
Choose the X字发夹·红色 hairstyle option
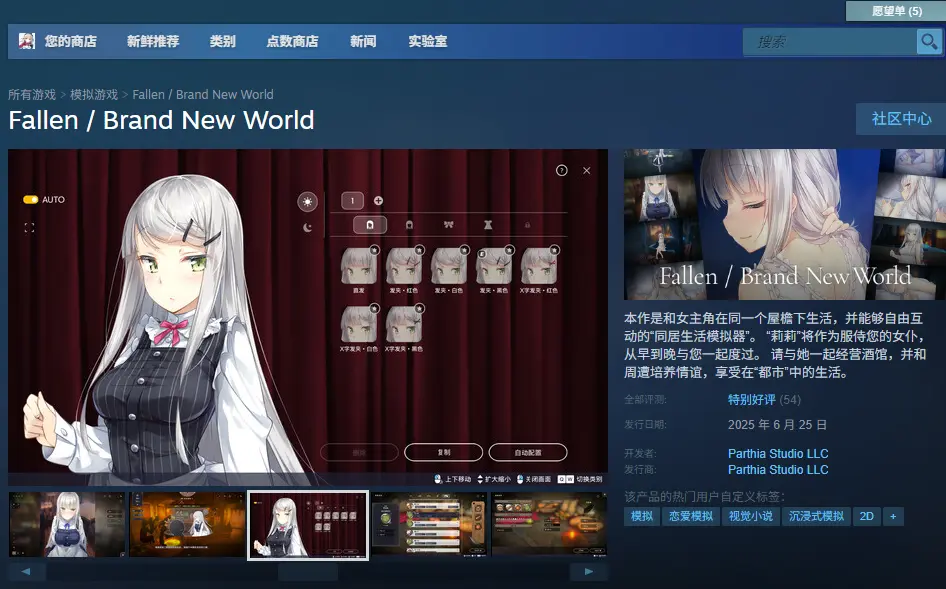point(539,270)
